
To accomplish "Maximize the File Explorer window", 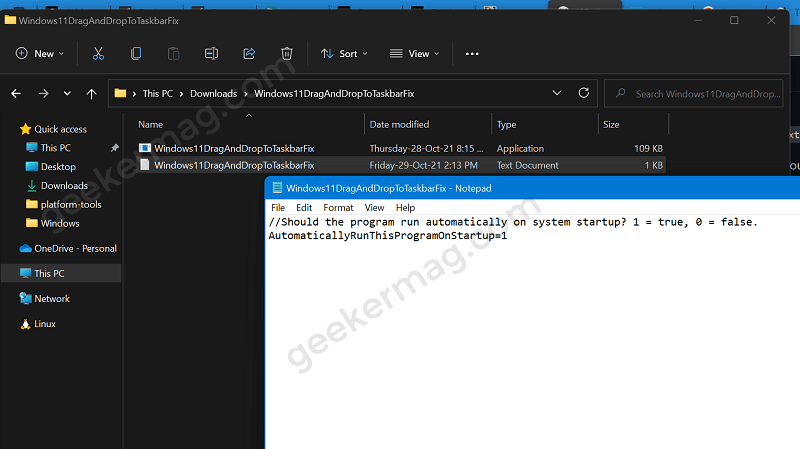I will (x=734, y=20).
